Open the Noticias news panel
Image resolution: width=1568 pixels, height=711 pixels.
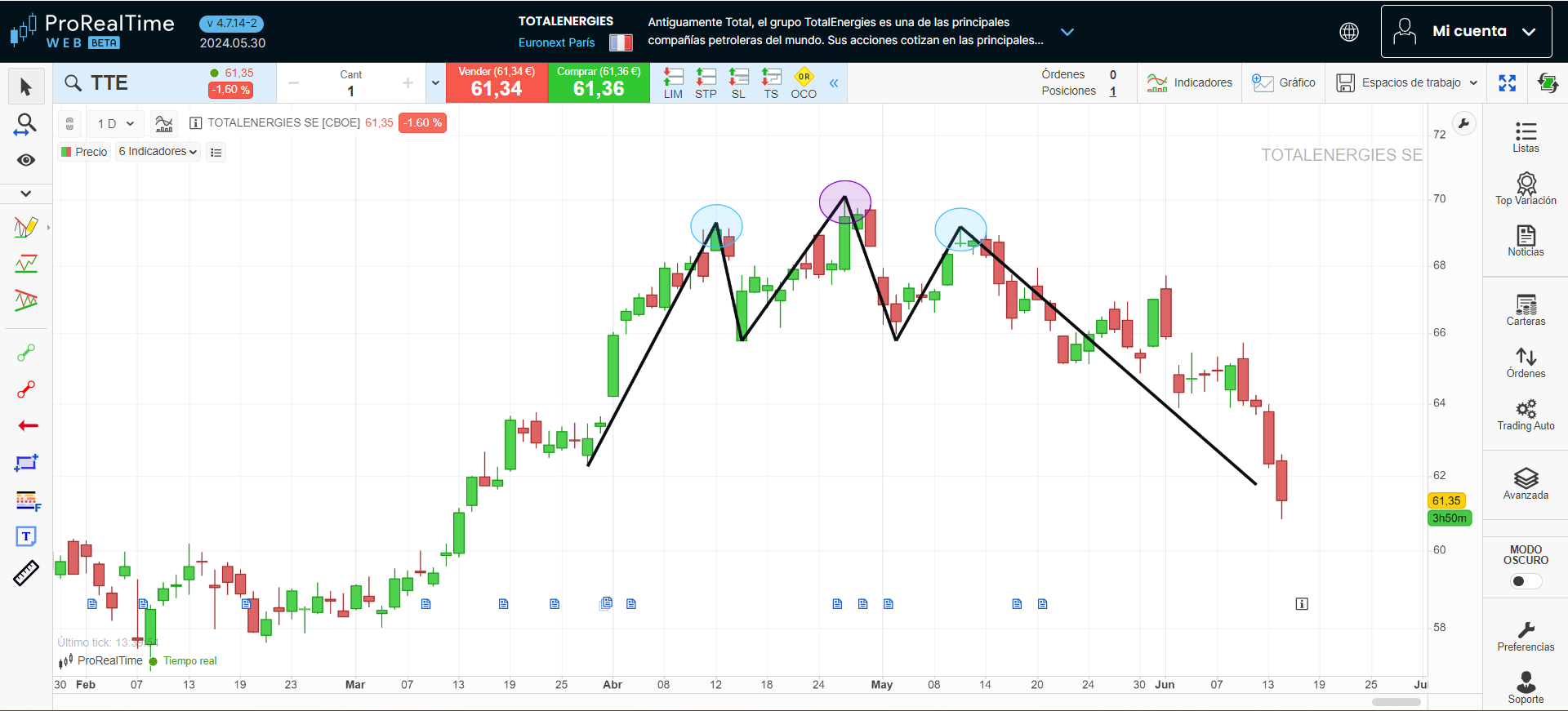coord(1525,241)
